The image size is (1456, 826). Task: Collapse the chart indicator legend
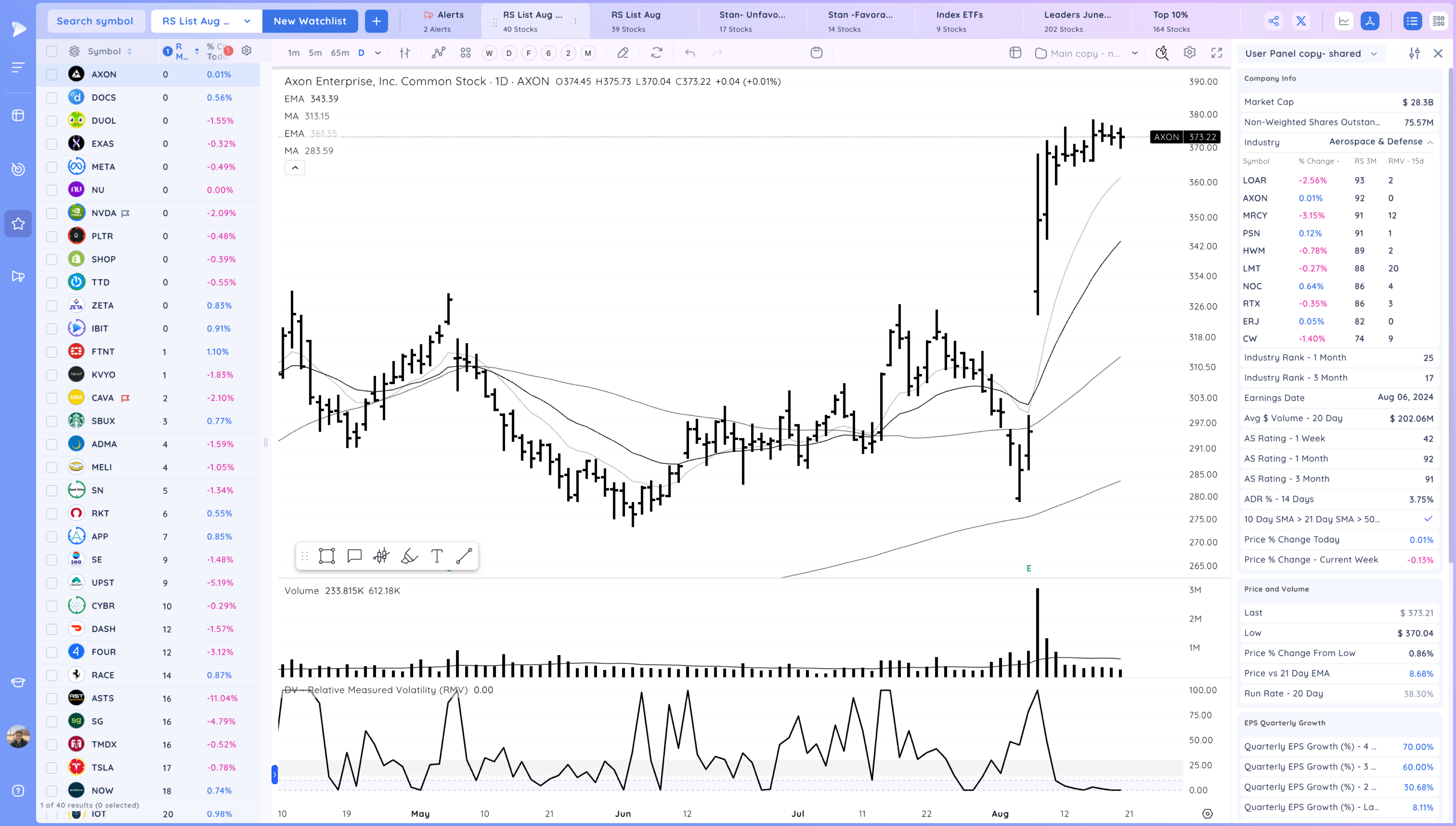[x=295, y=167]
